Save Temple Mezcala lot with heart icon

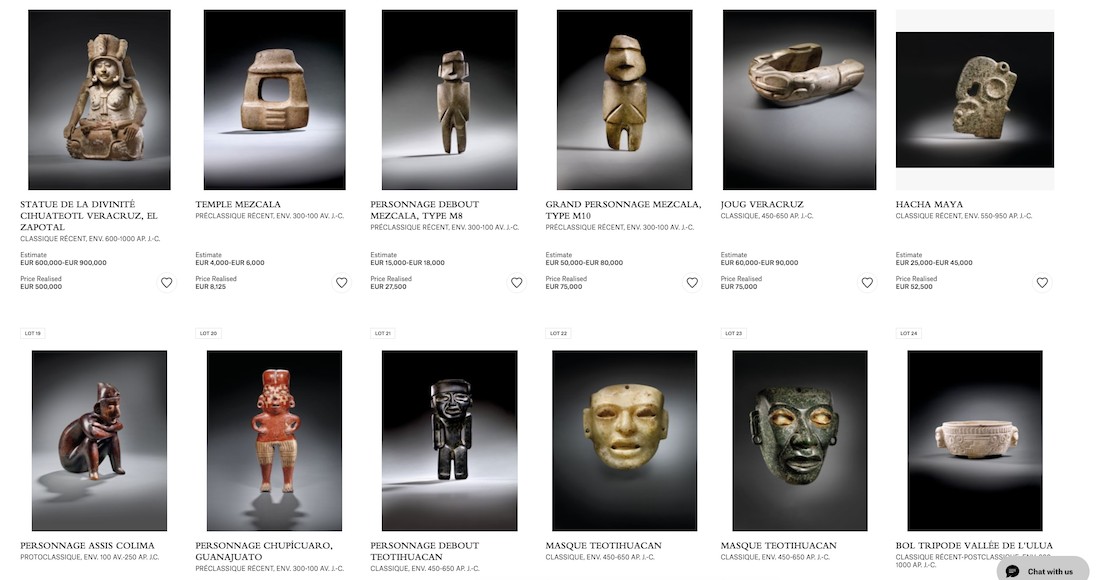click(x=342, y=283)
